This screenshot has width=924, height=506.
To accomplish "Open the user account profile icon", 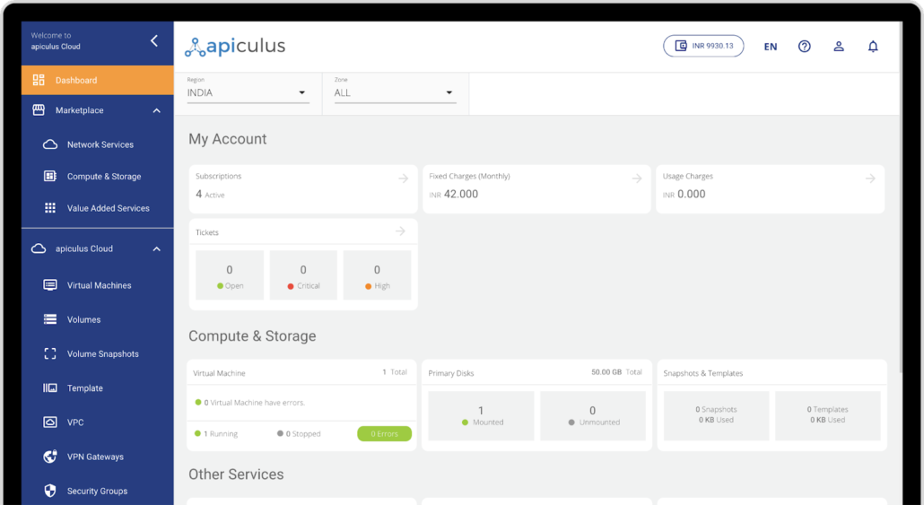I will pyautogui.click(x=839, y=46).
